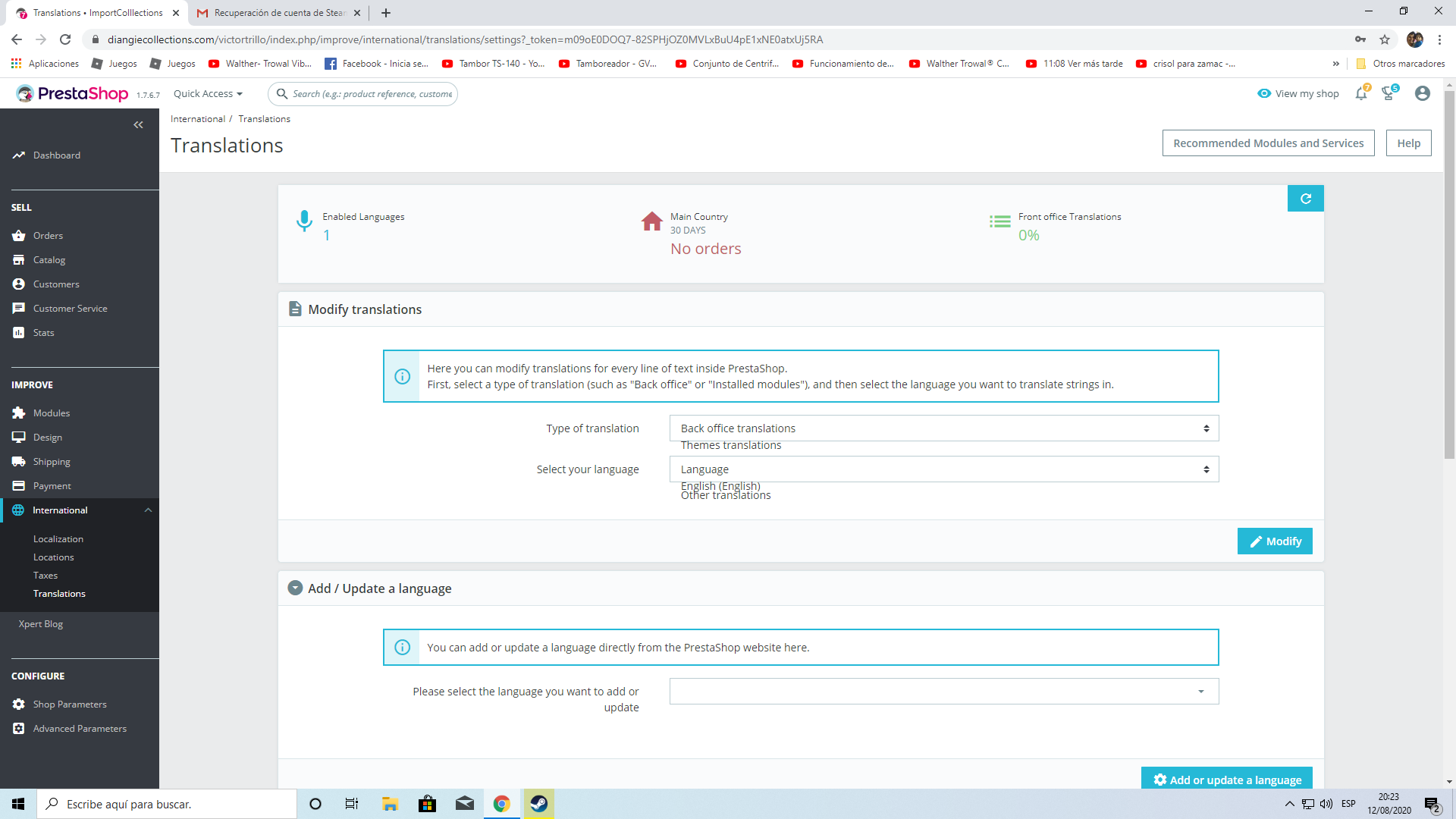The height and width of the screenshot is (819, 1456).
Task: Click Recommended Modules and Services button
Action: pyautogui.click(x=1268, y=143)
